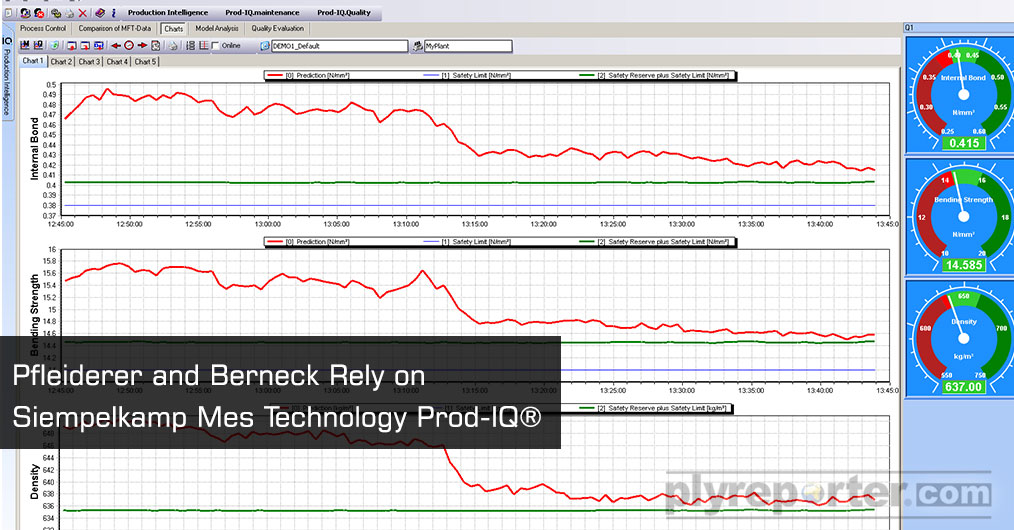This screenshot has height=530, width=1014.
Task: Open the DEMO1_Default configuration field
Action: click(340, 46)
